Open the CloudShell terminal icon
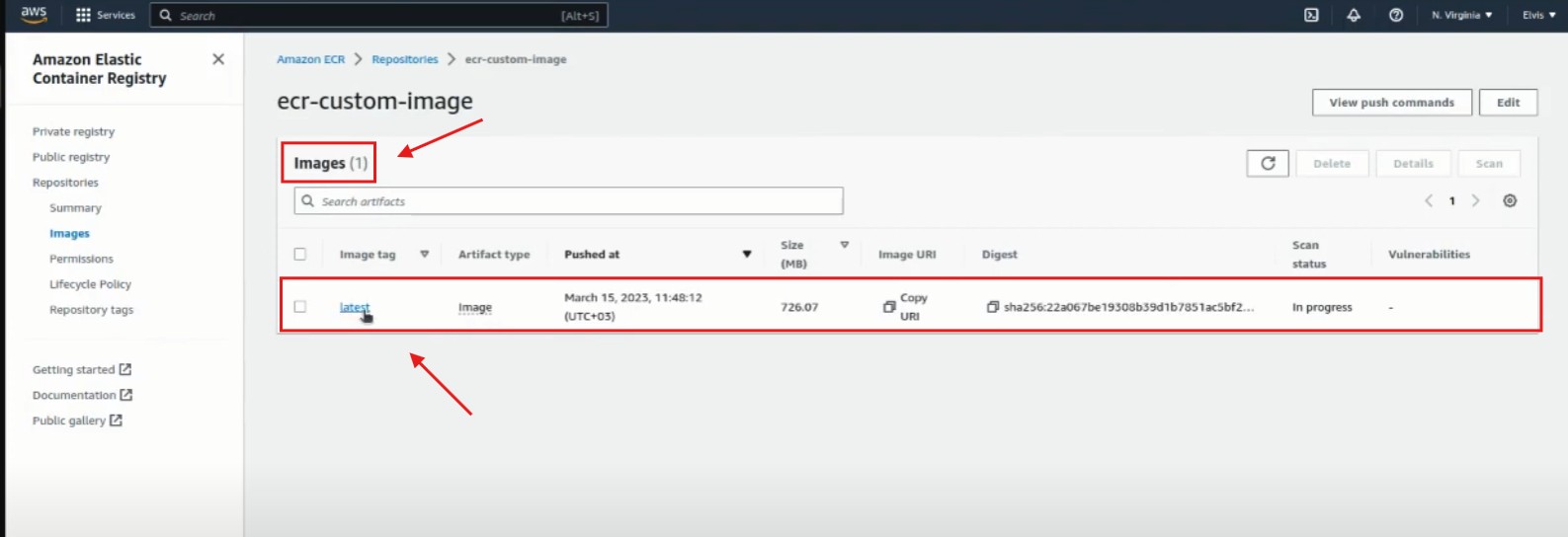Image resolution: width=1568 pixels, height=537 pixels. coord(1311,15)
